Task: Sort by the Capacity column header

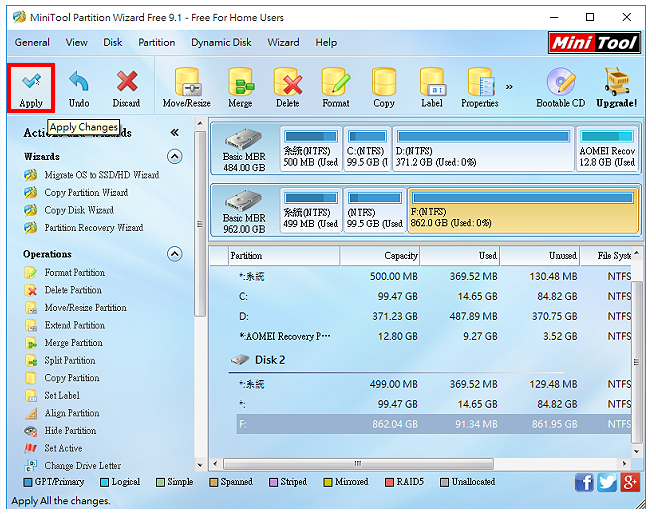Action: click(380, 256)
